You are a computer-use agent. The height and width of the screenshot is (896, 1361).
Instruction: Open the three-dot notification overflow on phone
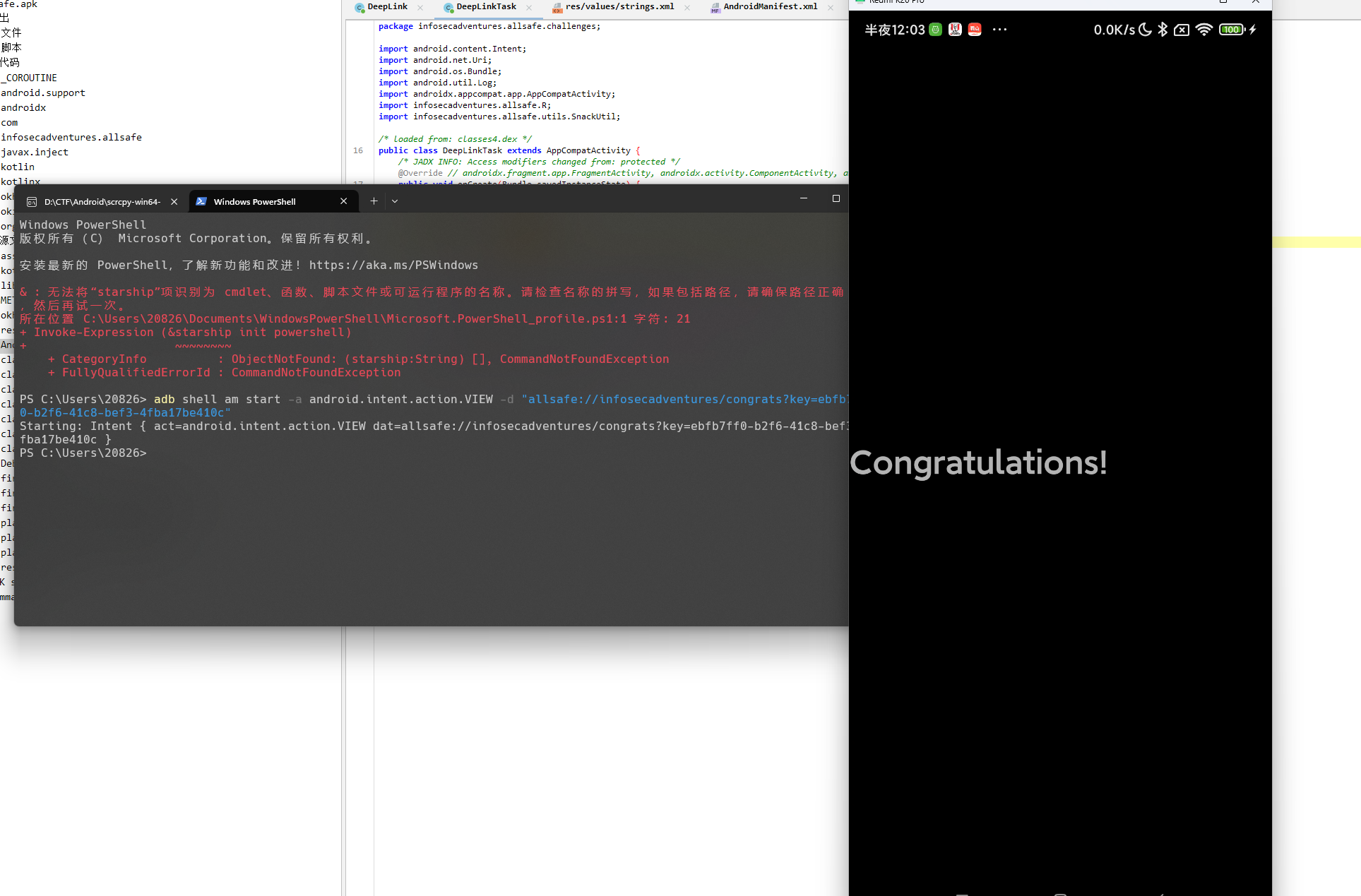tap(999, 30)
